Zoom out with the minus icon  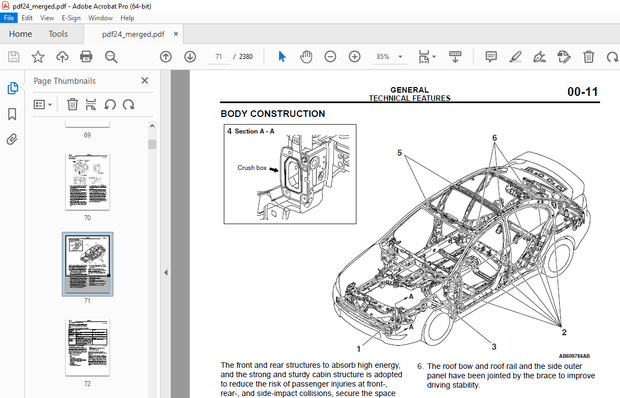[330, 57]
